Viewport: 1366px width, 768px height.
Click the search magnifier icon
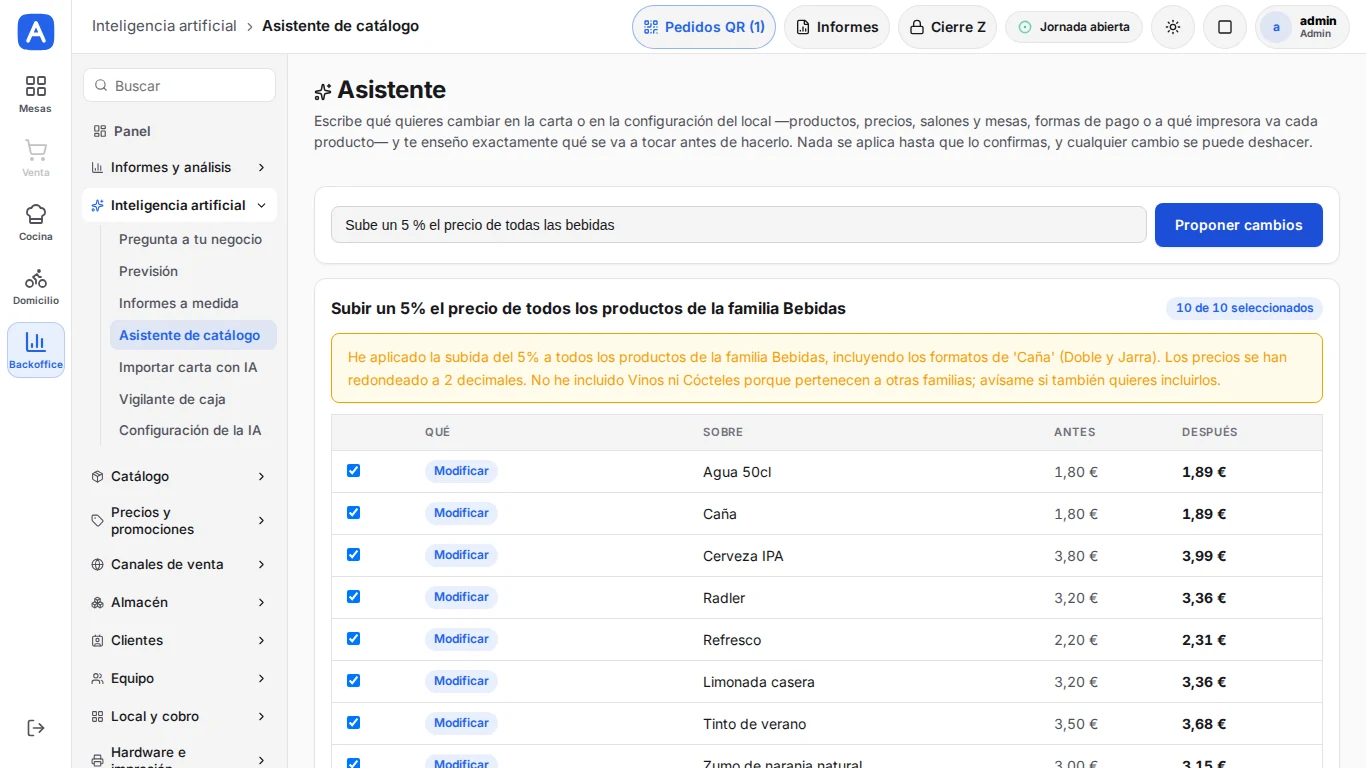[x=101, y=86]
